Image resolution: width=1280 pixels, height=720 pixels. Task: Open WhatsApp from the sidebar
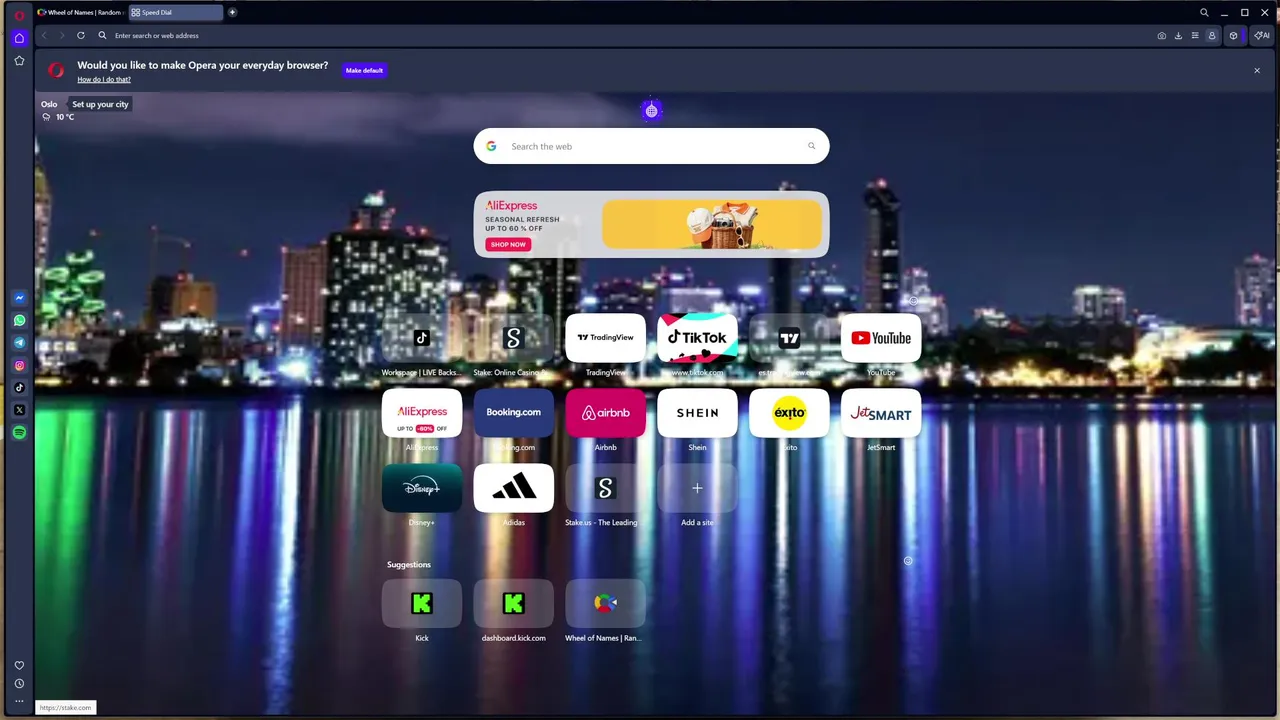click(x=19, y=321)
